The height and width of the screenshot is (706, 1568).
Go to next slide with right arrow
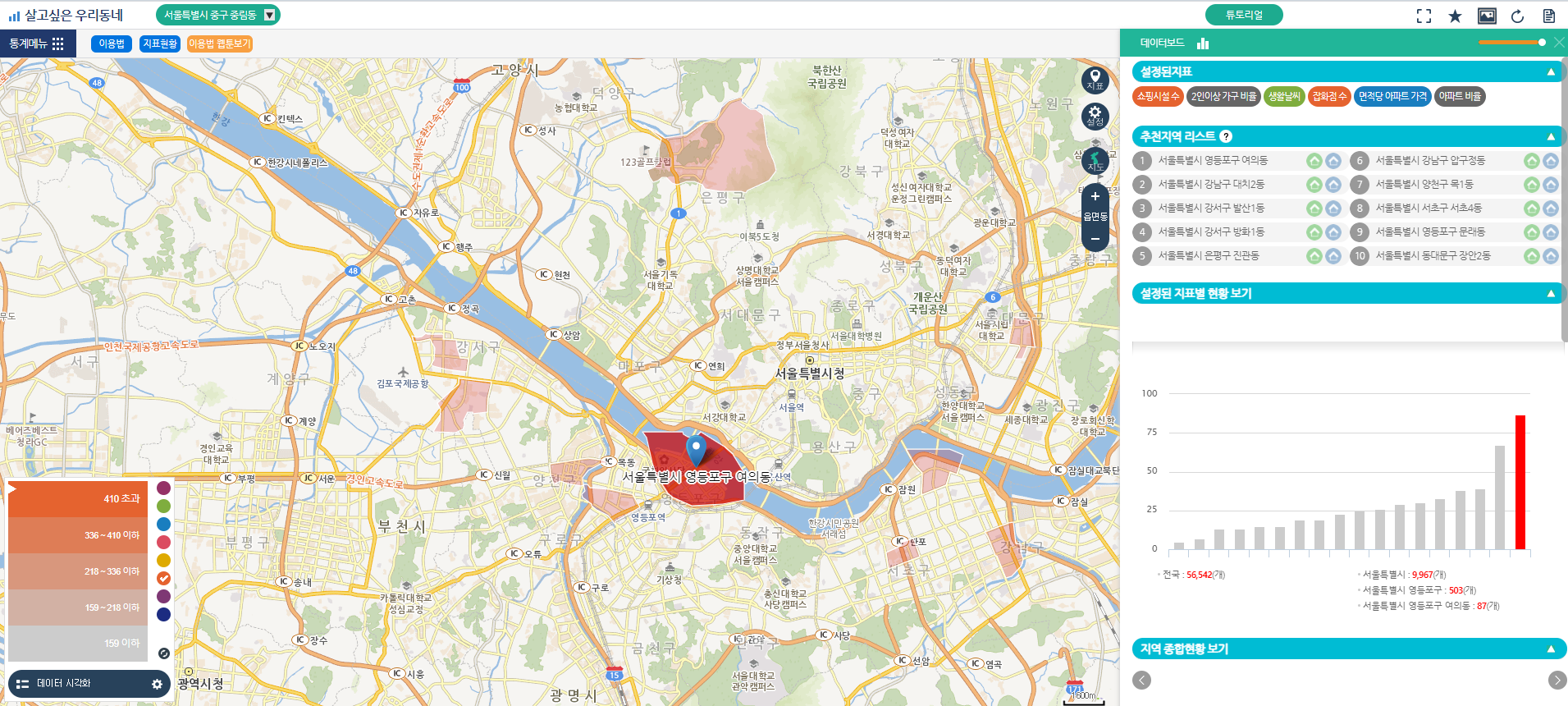1557,680
